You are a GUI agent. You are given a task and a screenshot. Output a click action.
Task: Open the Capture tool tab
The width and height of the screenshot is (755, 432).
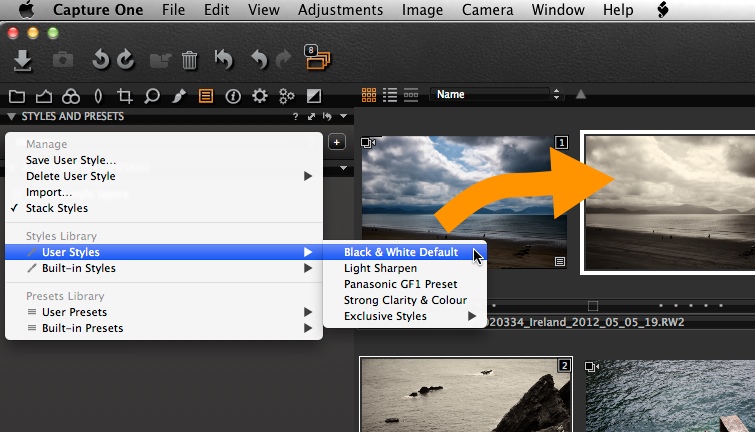44,96
